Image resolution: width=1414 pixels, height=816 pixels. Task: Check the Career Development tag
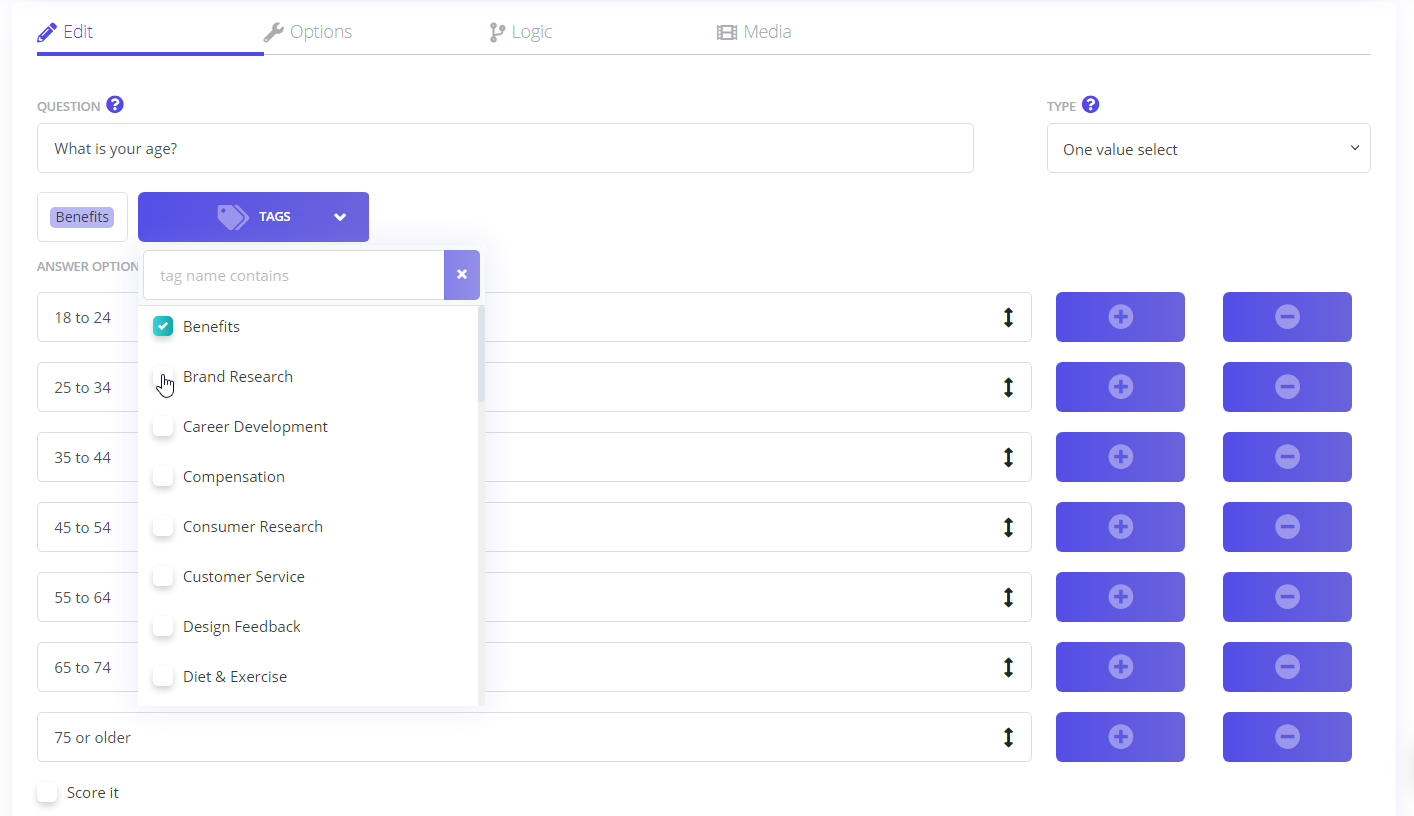(163, 426)
